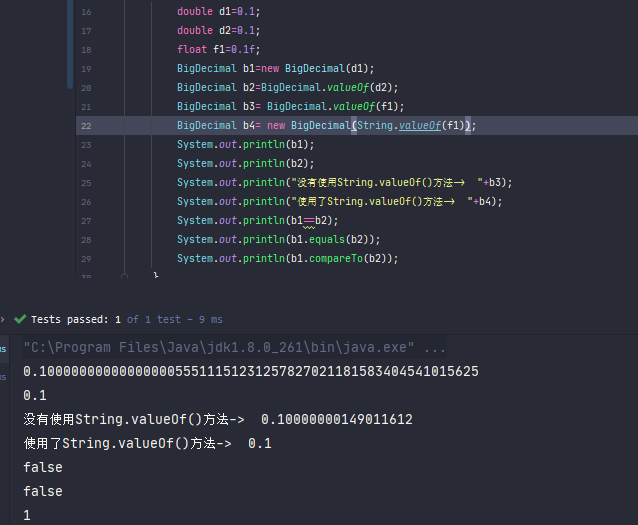Place cursor in "float f1=0.1f;" code line
This screenshot has height=525, width=638.
[218, 50]
